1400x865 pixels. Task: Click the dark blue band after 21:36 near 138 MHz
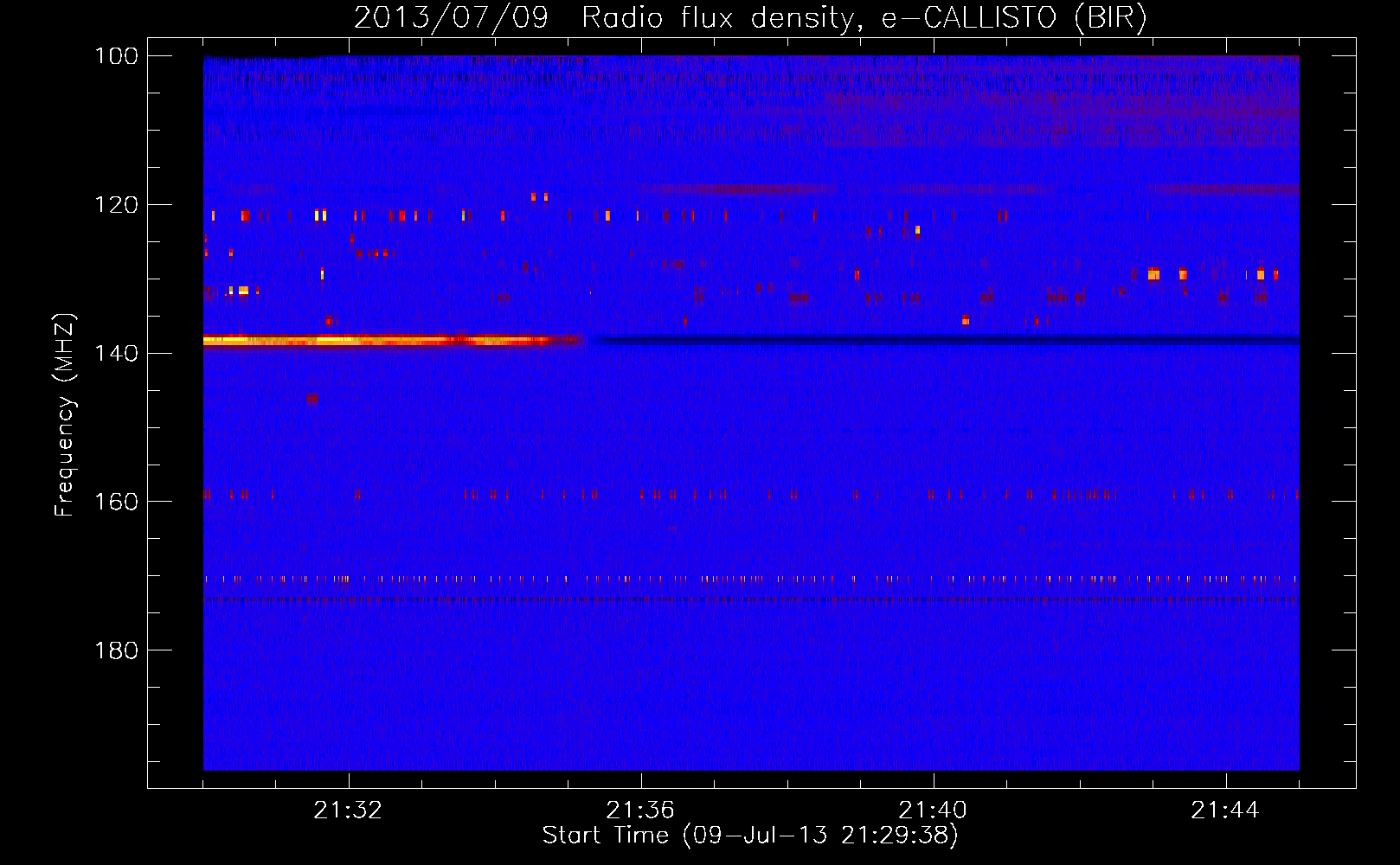947,341
